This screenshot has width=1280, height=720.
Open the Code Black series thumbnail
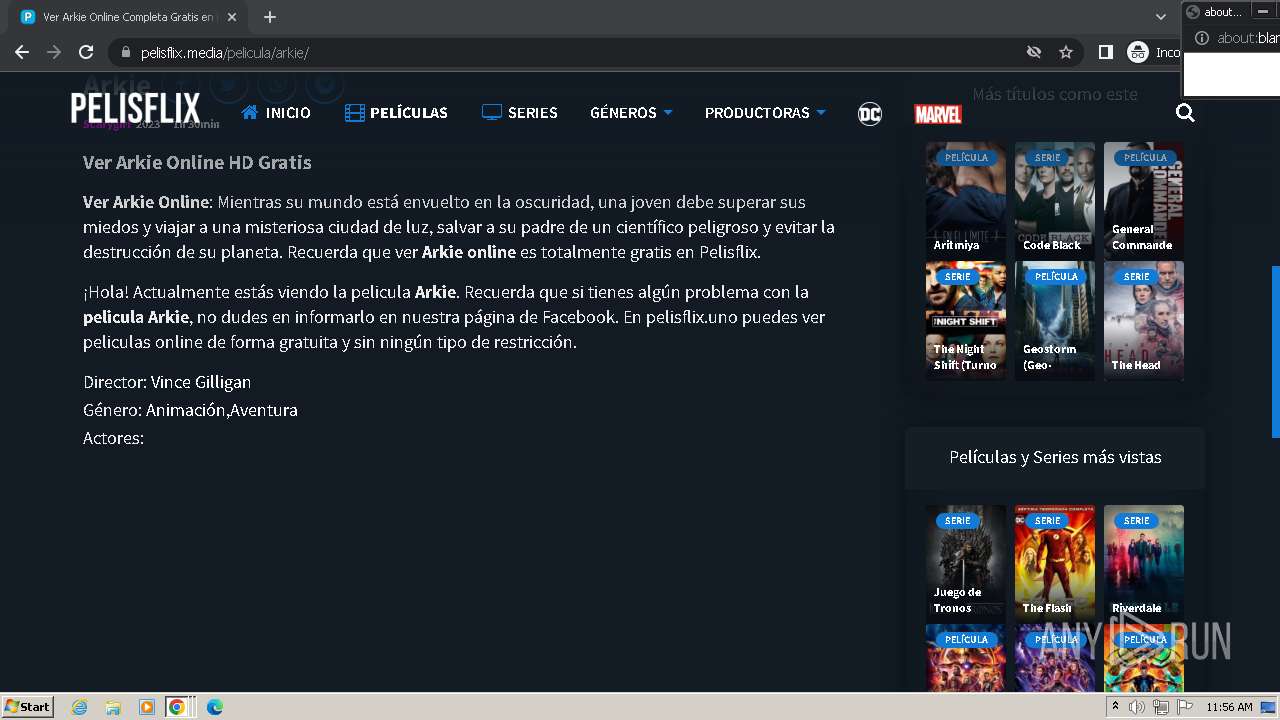[x=1055, y=201]
